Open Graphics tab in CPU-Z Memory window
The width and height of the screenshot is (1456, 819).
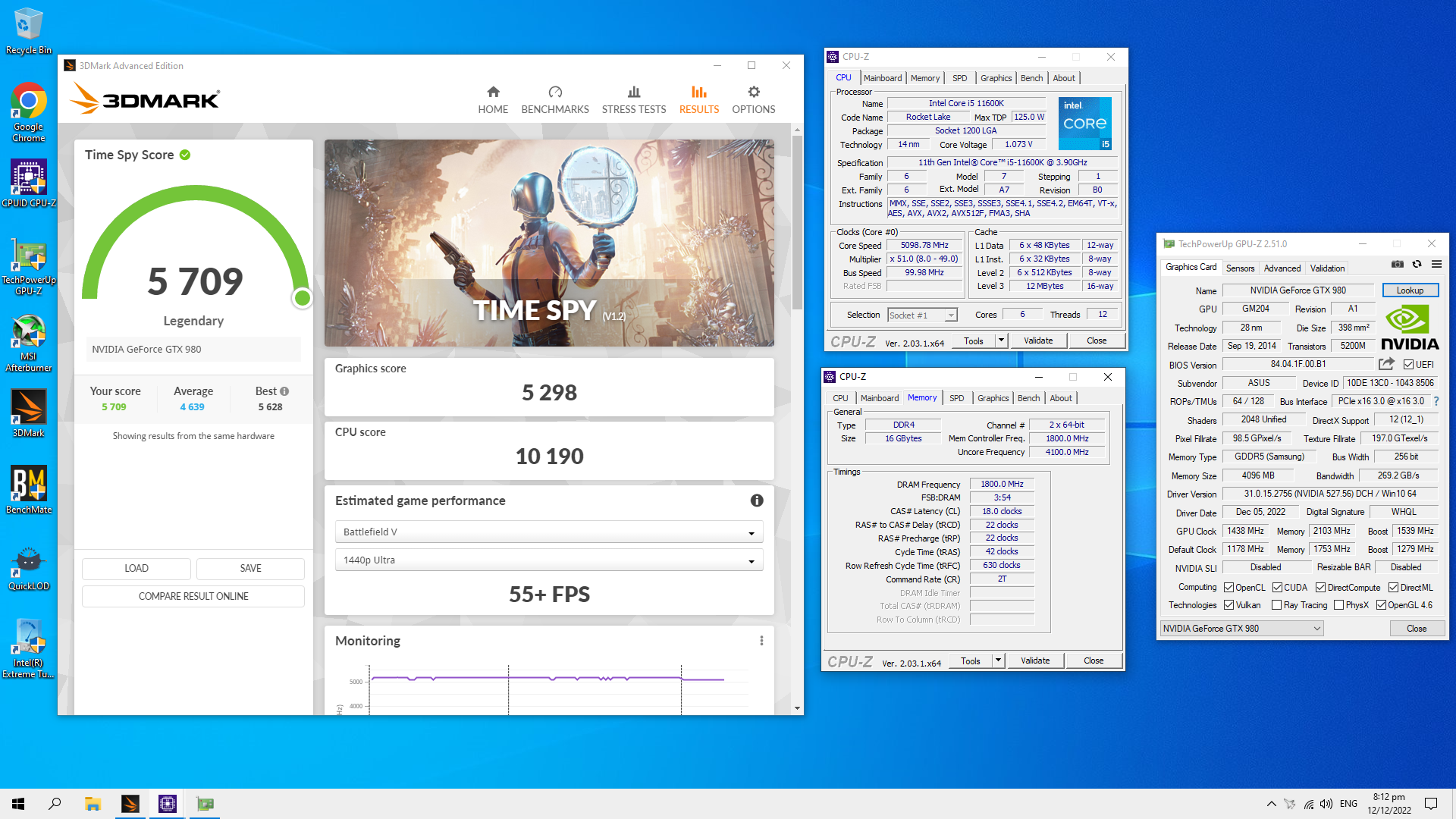point(993,398)
